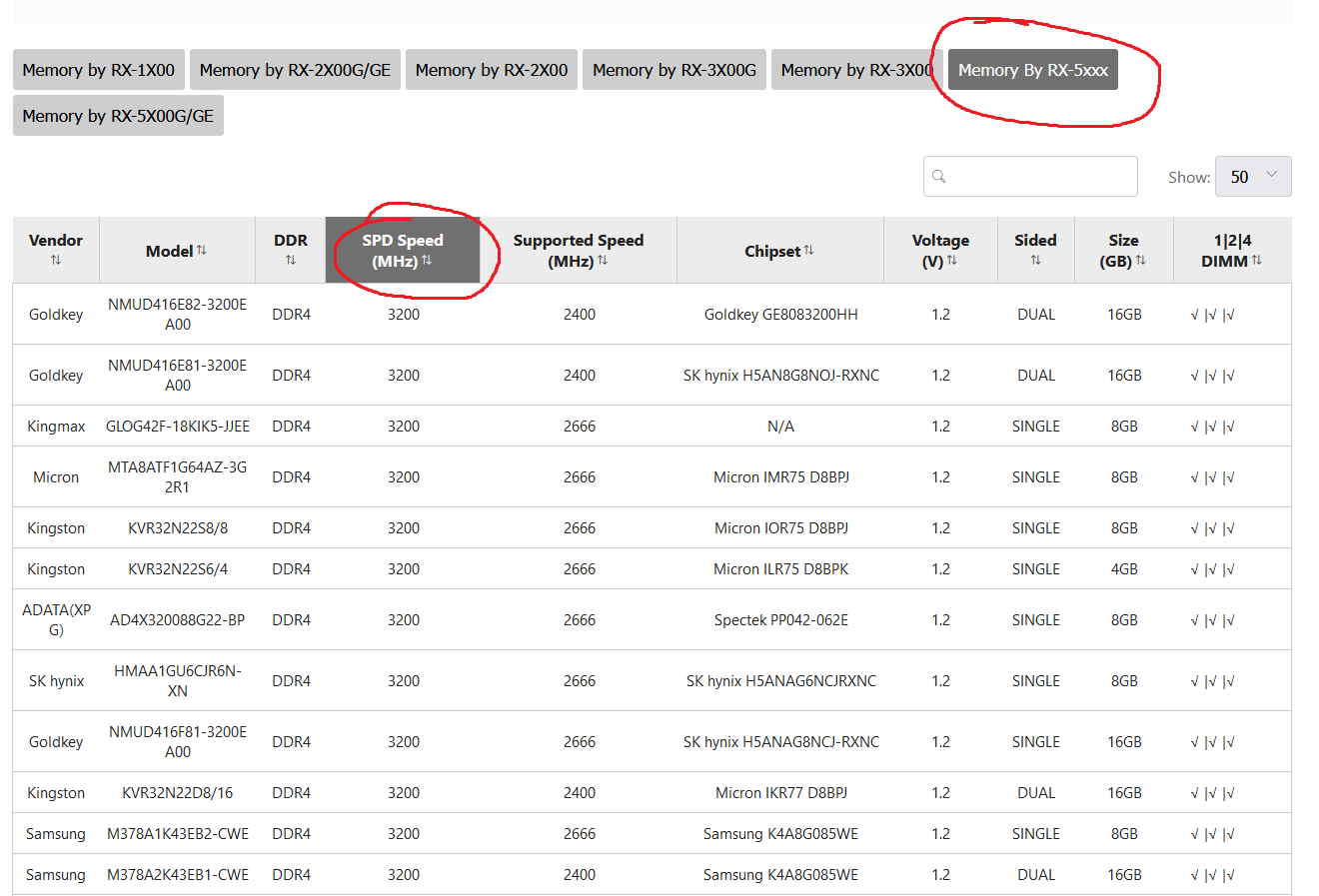Click chipset Spectek PP042-062E
Viewport: 1319px width, 896px height.
(780, 619)
